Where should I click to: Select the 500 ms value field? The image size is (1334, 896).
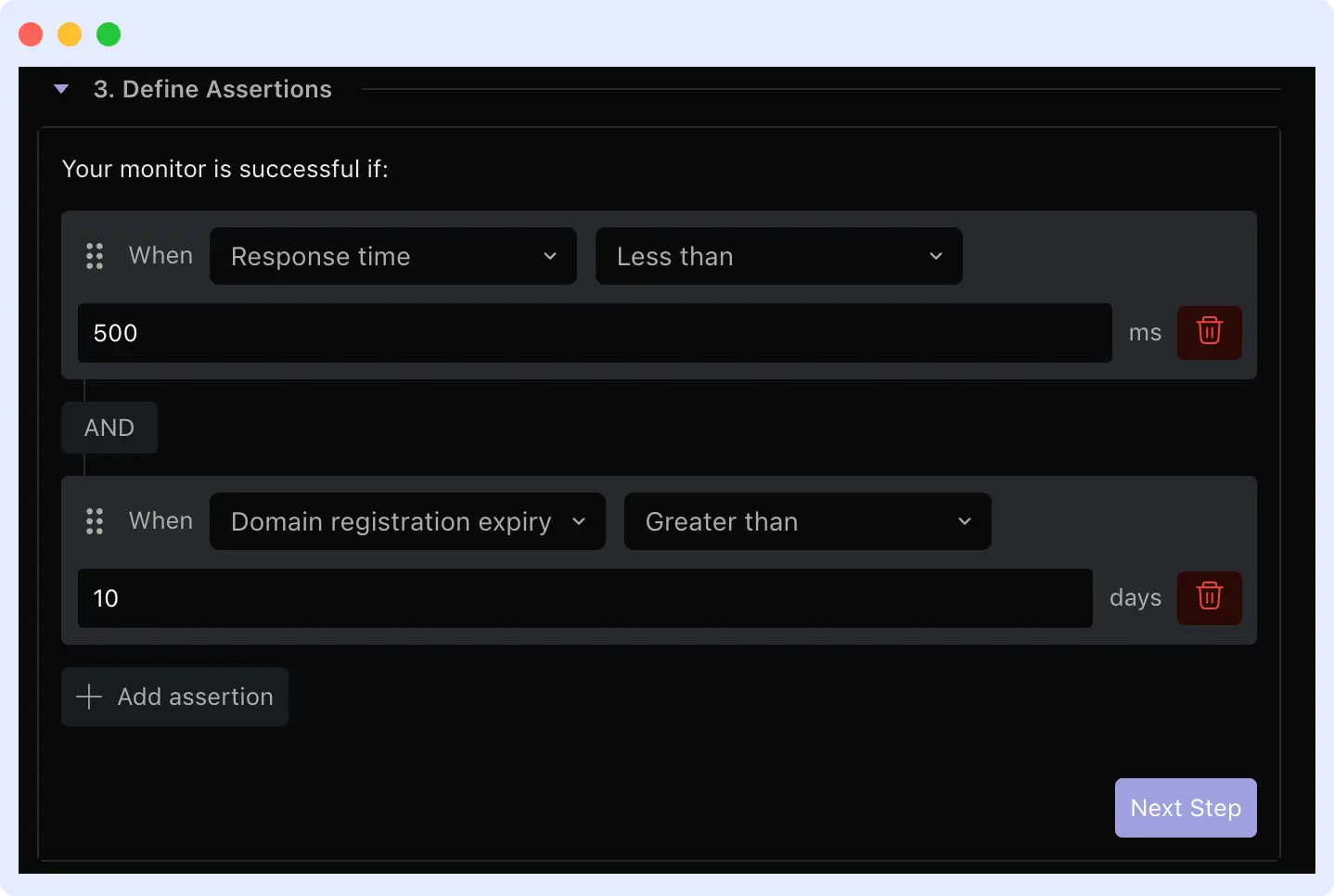[594, 333]
